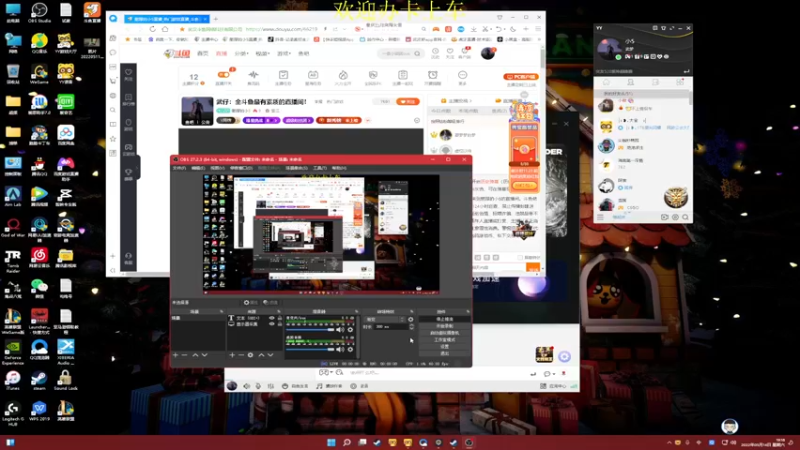Move source down in OBS Sources panel
800x450 pixels.
pos(270,355)
